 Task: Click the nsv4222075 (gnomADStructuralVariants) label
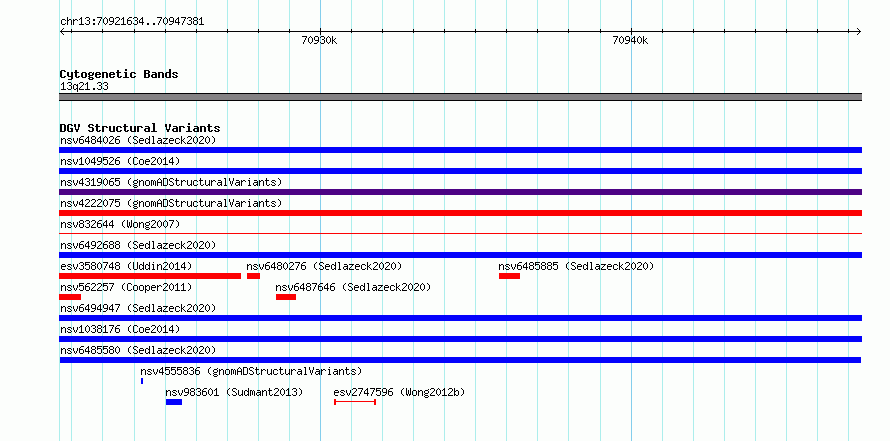pyautogui.click(x=171, y=203)
